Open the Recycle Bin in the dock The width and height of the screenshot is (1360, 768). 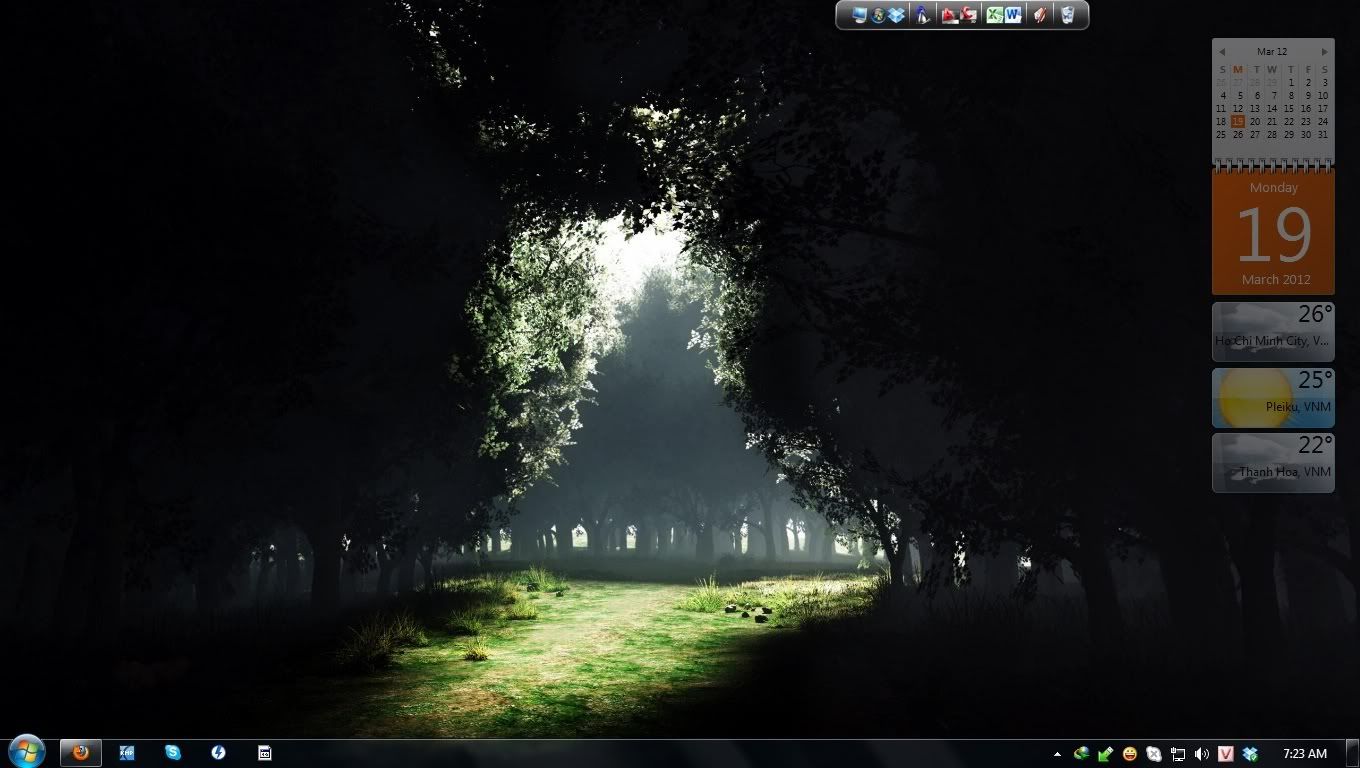(1070, 14)
